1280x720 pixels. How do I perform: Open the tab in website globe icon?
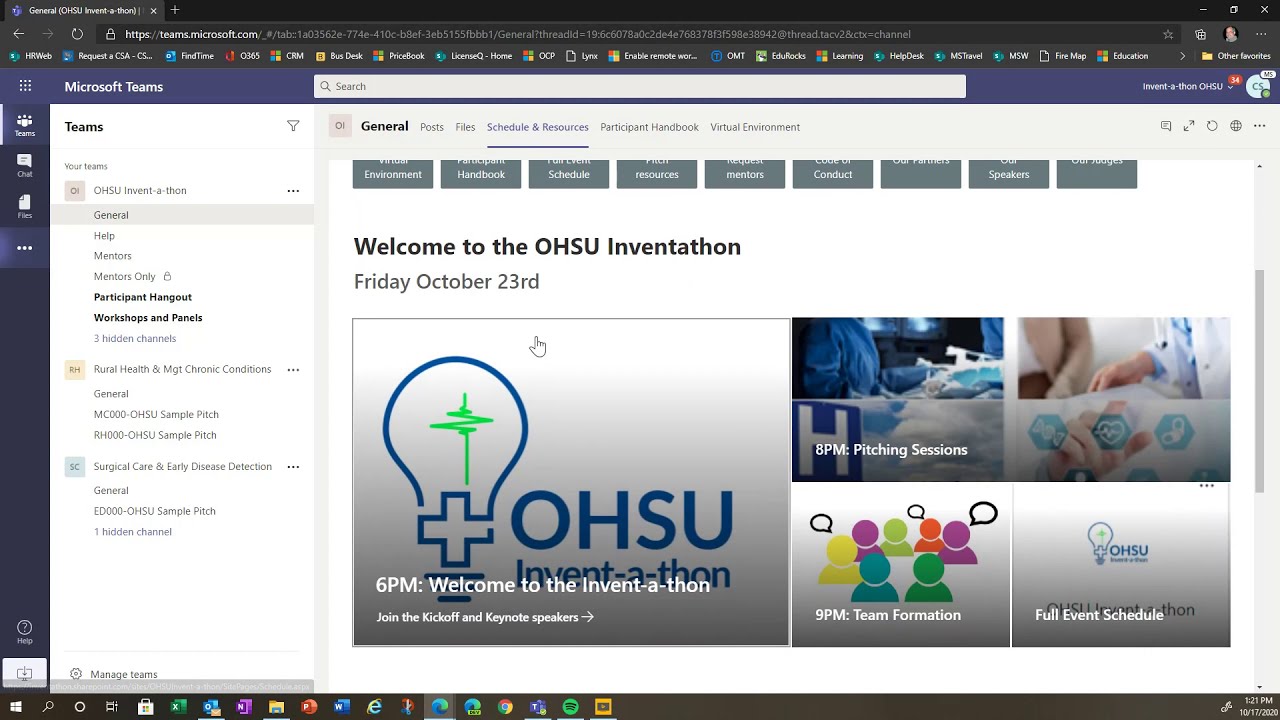click(x=1236, y=126)
